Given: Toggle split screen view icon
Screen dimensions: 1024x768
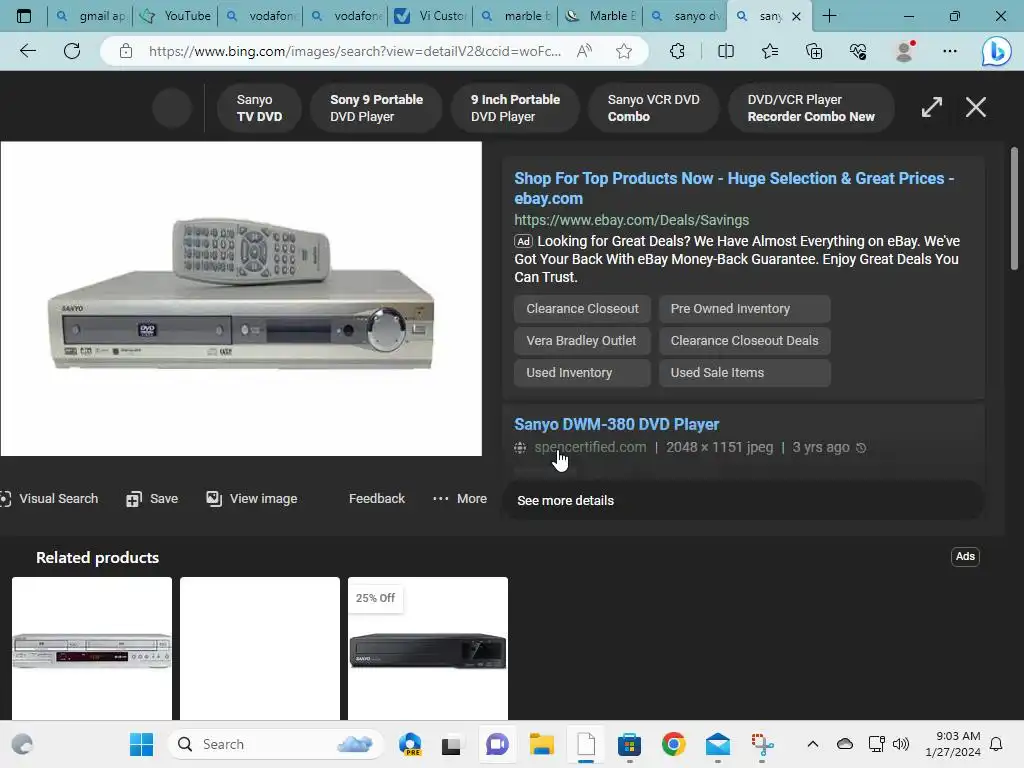Looking at the screenshot, I should point(726,51).
